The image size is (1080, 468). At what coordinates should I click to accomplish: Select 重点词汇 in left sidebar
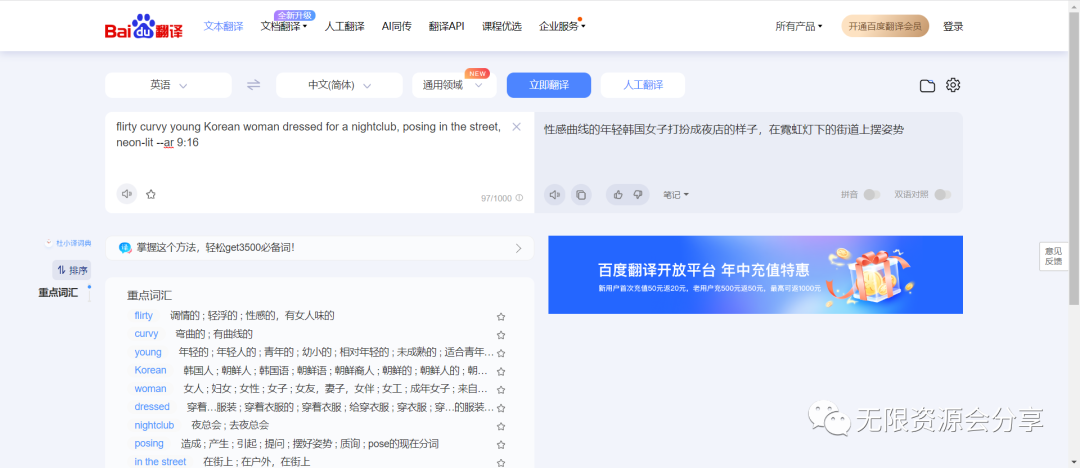point(58,293)
